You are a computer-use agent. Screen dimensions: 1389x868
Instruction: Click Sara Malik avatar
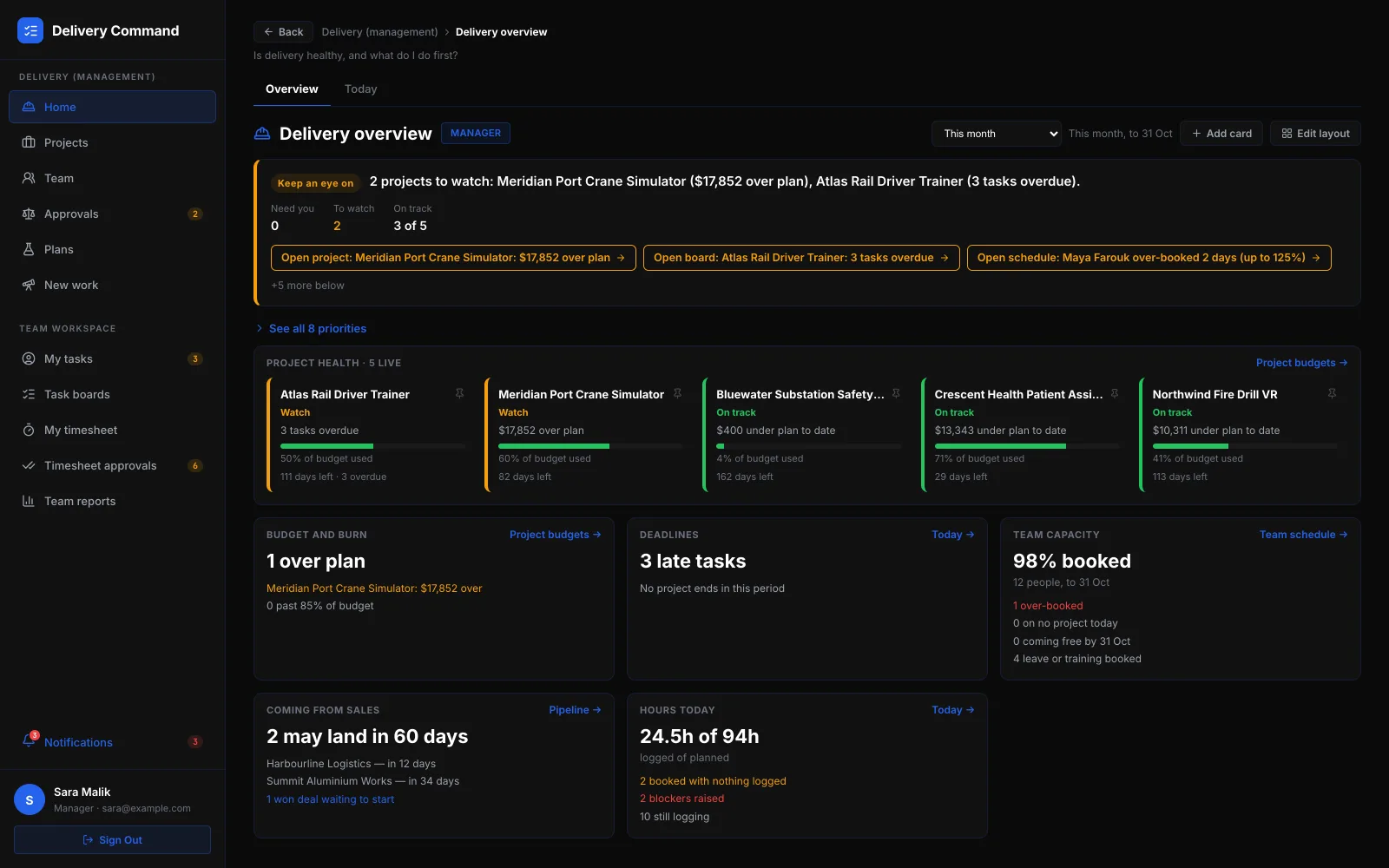click(30, 799)
